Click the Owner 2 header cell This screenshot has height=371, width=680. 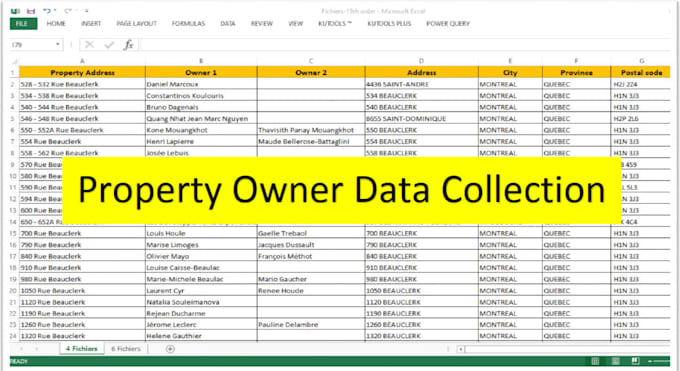pyautogui.click(x=311, y=72)
